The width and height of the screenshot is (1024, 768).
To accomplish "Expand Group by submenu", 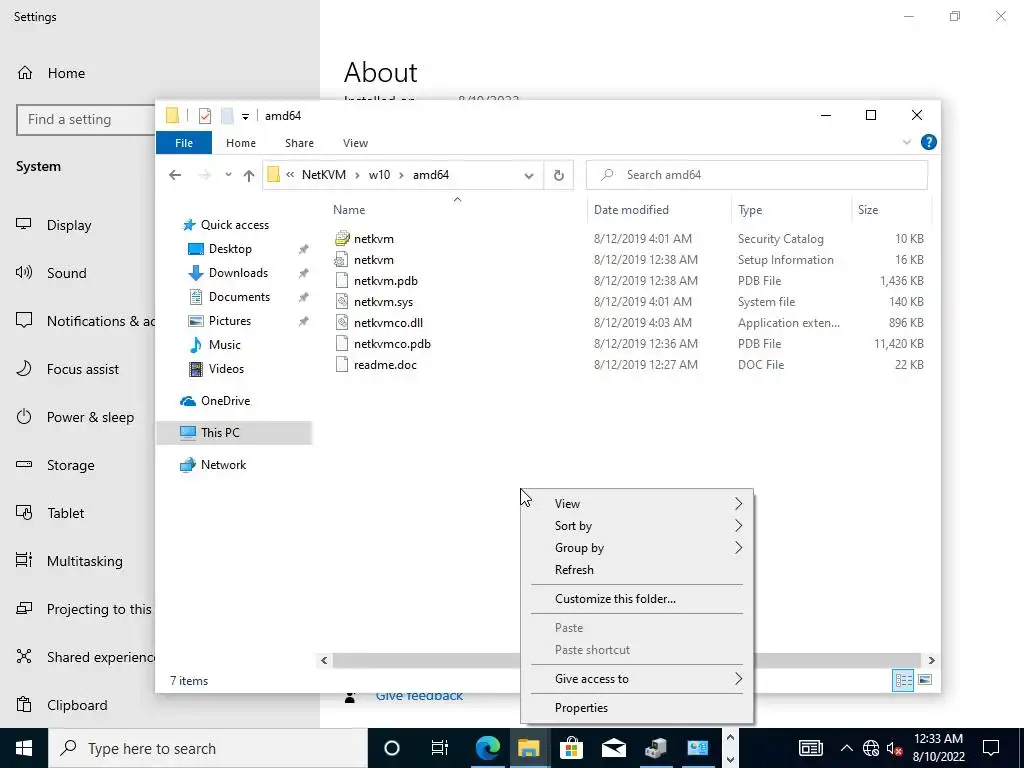I will [637, 548].
